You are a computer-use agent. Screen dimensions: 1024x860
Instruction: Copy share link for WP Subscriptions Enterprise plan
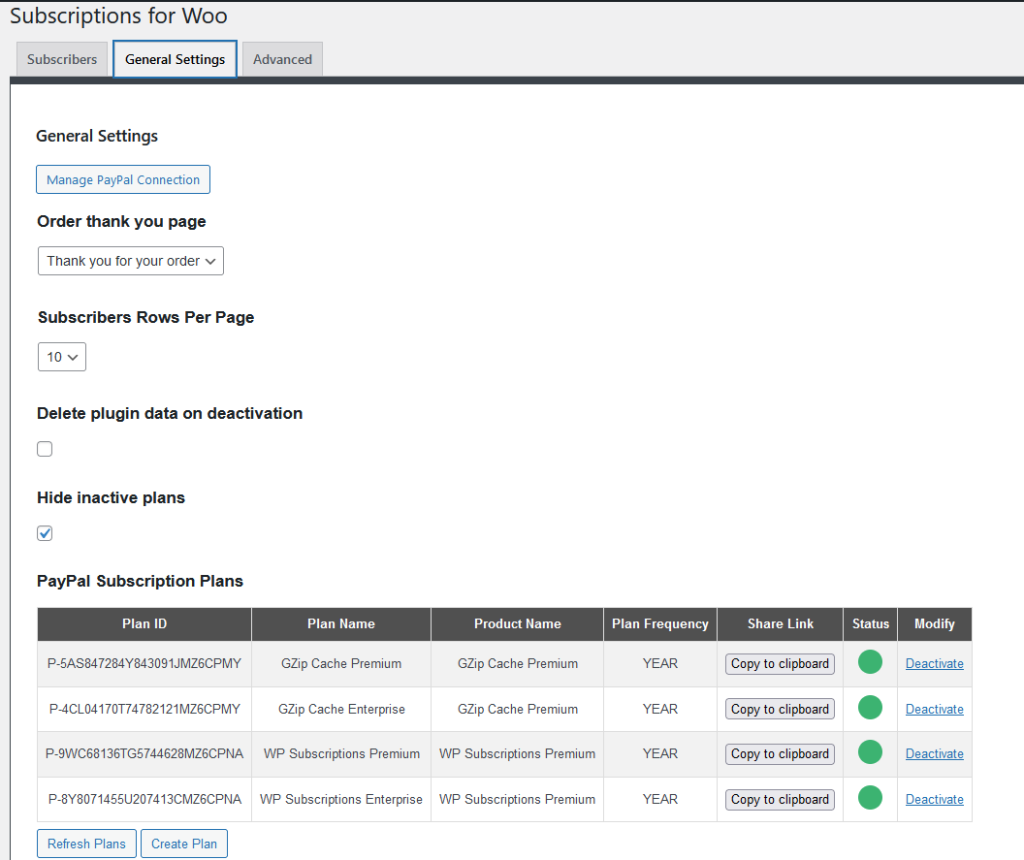pos(780,799)
